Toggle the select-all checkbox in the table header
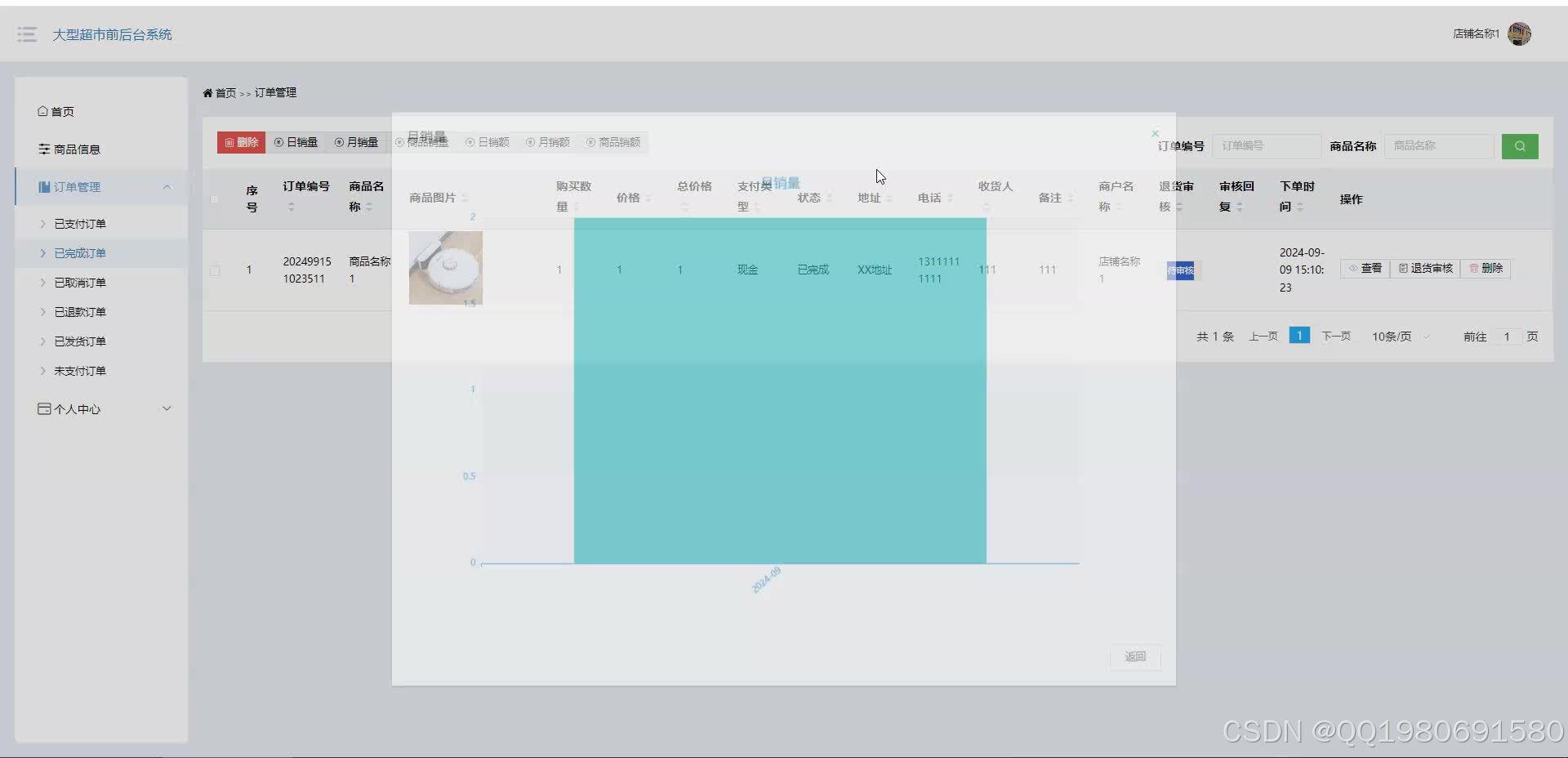 click(x=215, y=198)
